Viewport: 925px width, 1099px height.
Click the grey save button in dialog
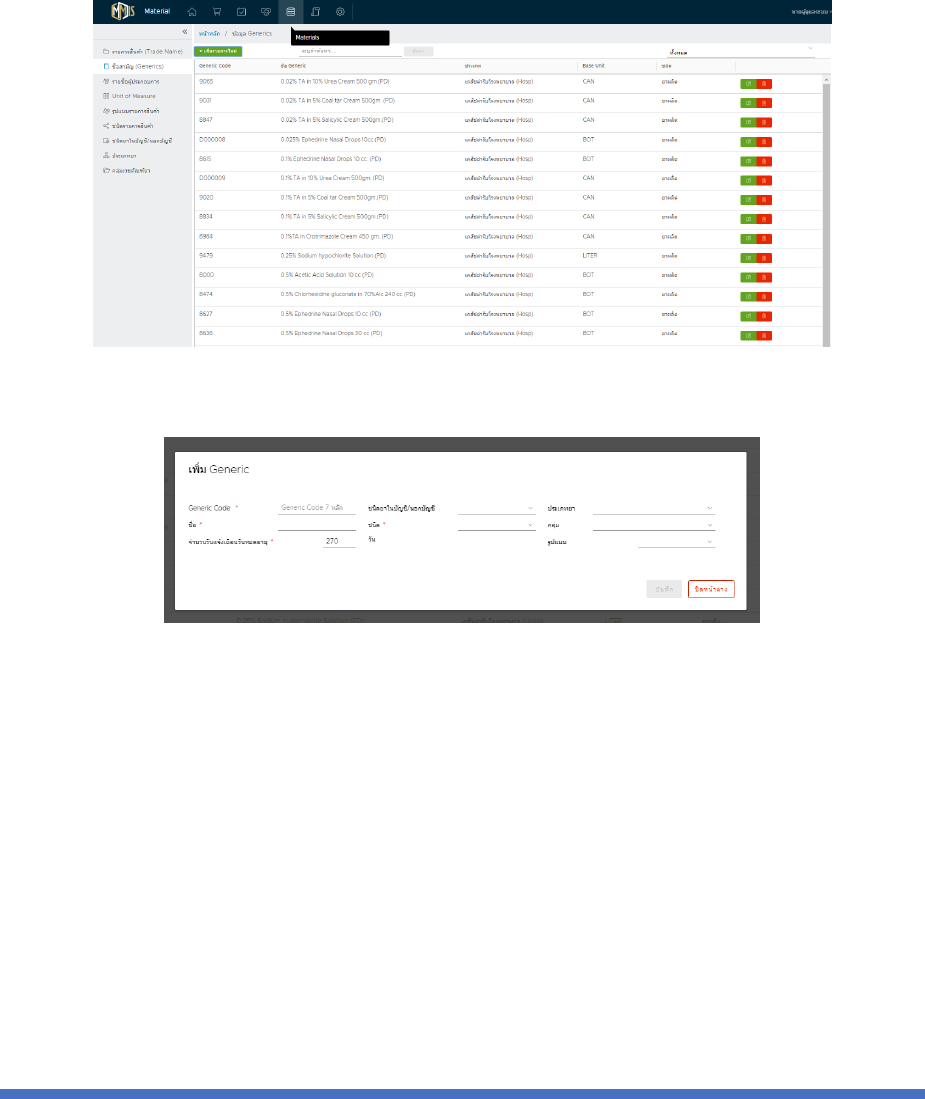pyautogui.click(x=664, y=589)
